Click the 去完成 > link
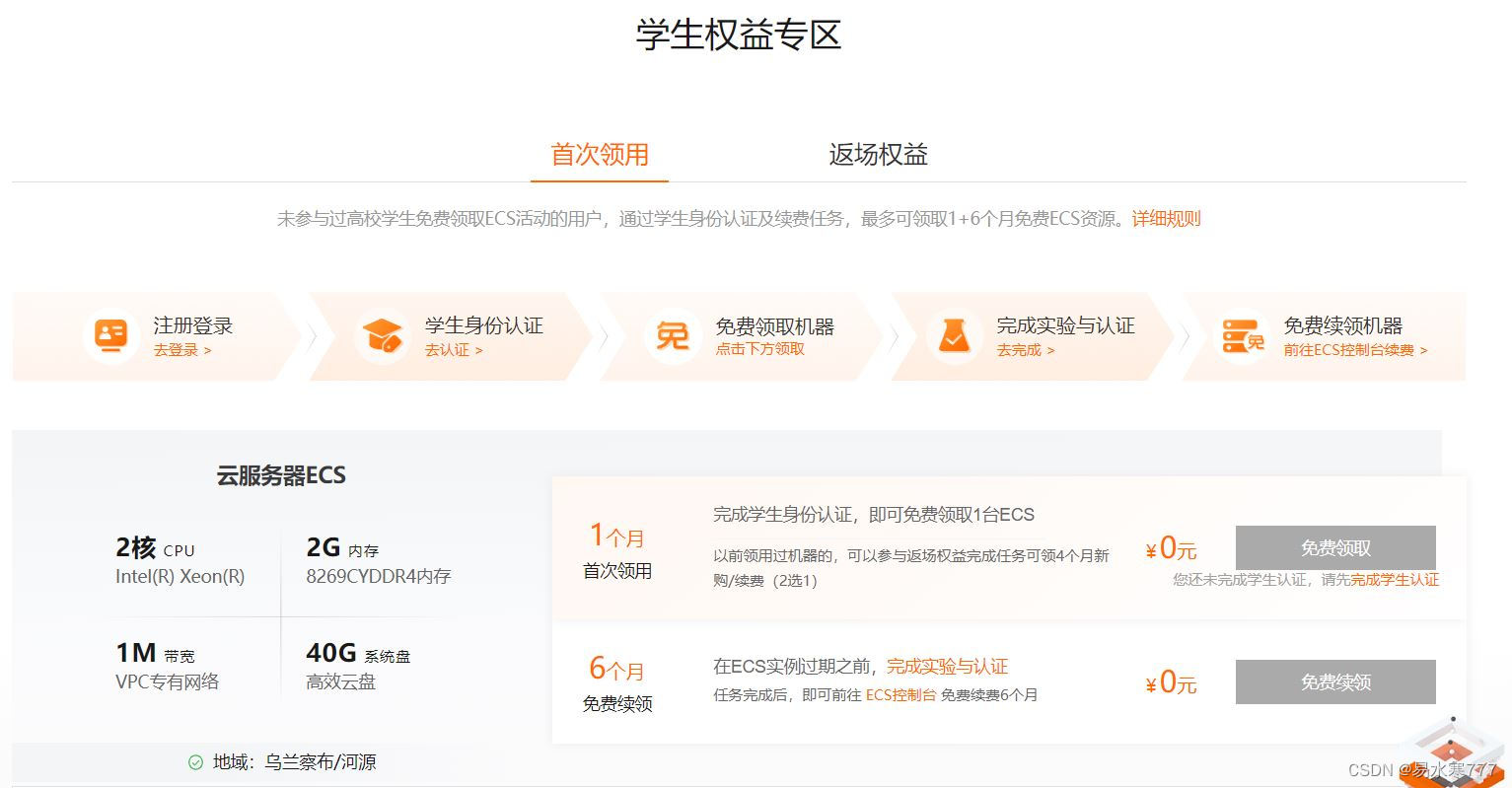1512x788 pixels. pyautogui.click(x=1026, y=350)
